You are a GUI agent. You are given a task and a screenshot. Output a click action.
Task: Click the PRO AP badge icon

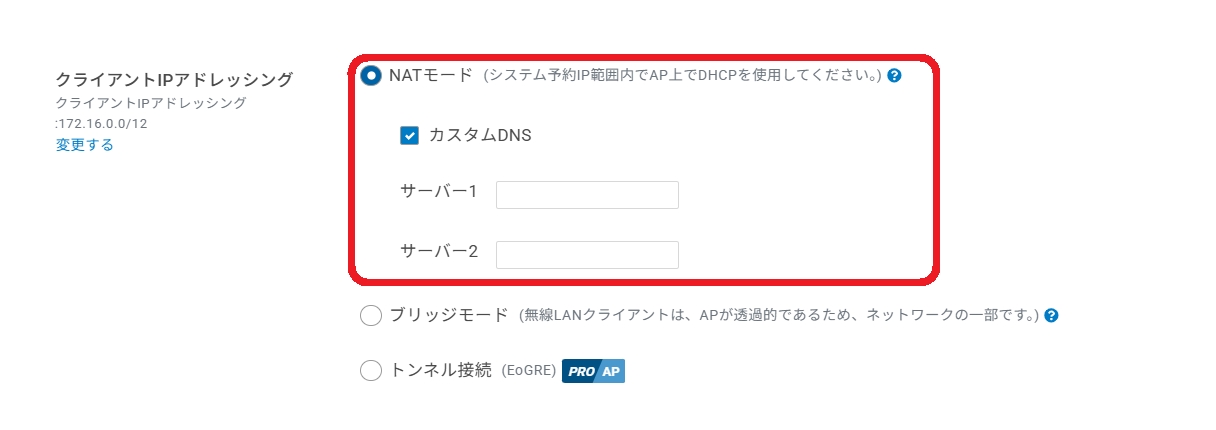(x=593, y=371)
